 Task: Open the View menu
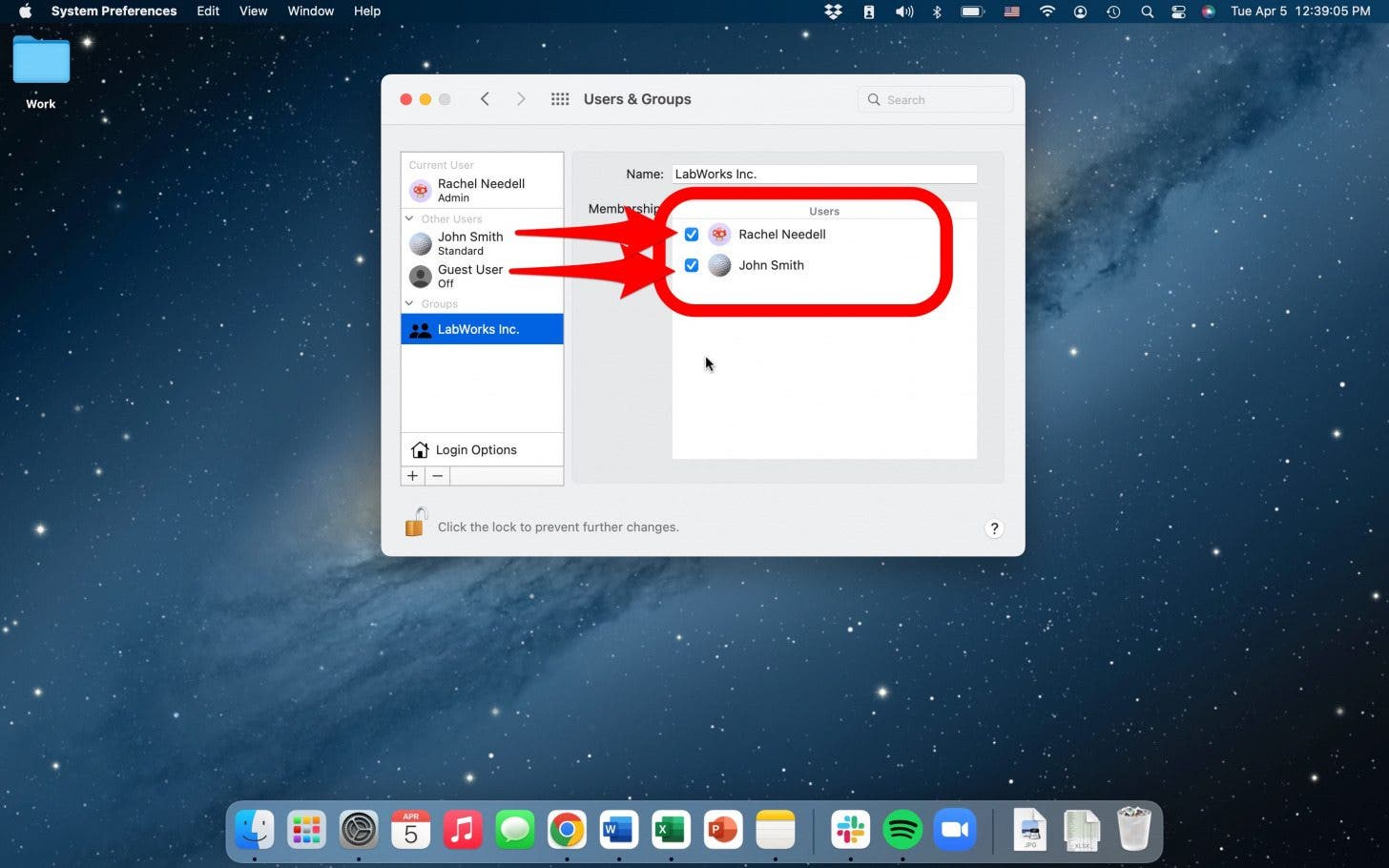point(253,11)
